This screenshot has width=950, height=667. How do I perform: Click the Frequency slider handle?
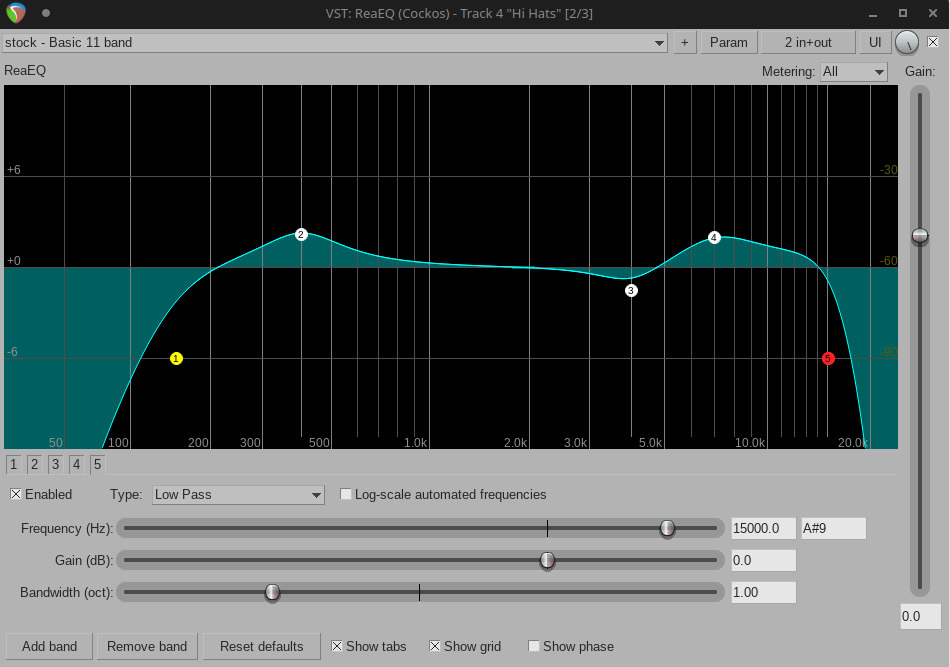(x=667, y=528)
